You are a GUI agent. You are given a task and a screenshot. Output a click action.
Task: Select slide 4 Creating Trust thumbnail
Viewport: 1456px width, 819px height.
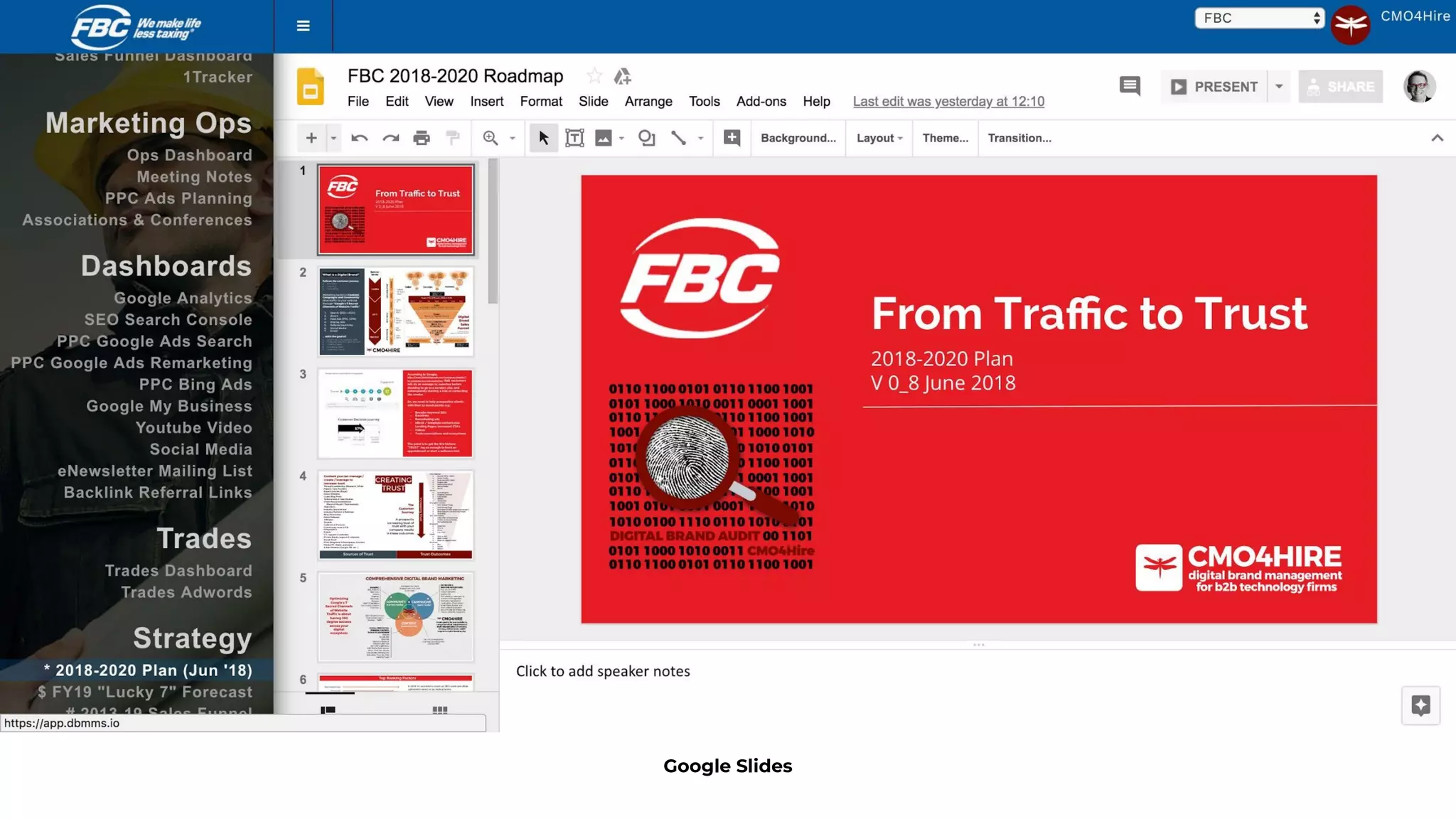(395, 515)
